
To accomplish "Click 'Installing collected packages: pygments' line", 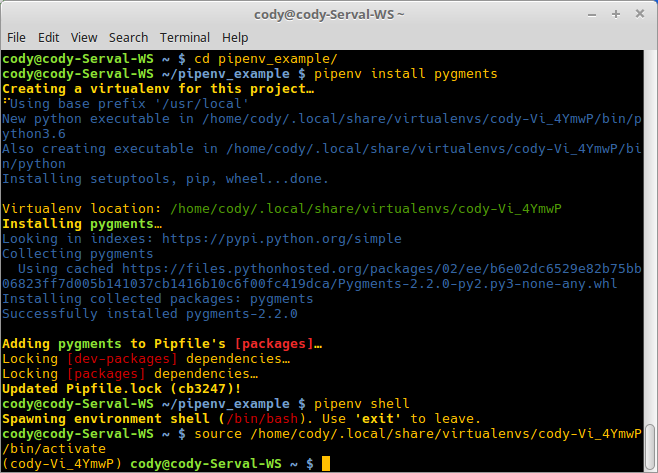I will point(158,299).
